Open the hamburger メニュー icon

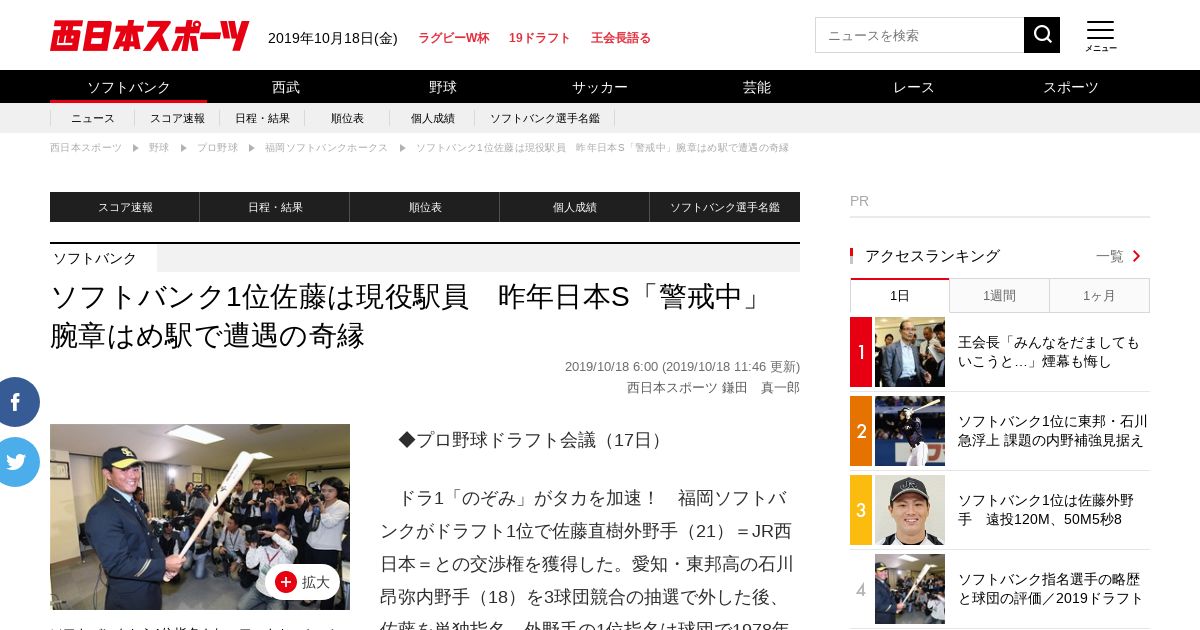(1101, 36)
